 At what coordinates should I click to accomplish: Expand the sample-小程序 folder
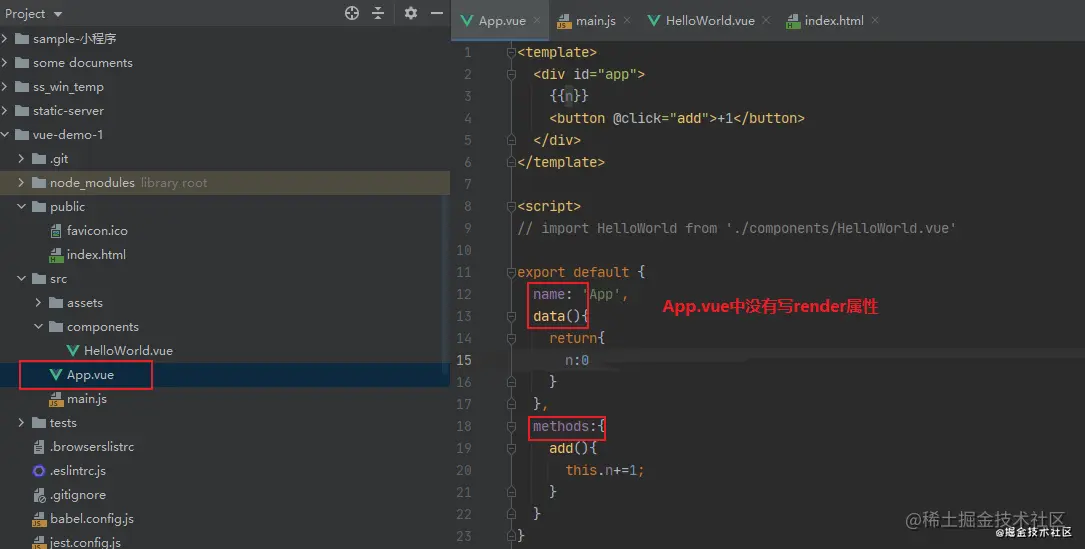click(5, 39)
